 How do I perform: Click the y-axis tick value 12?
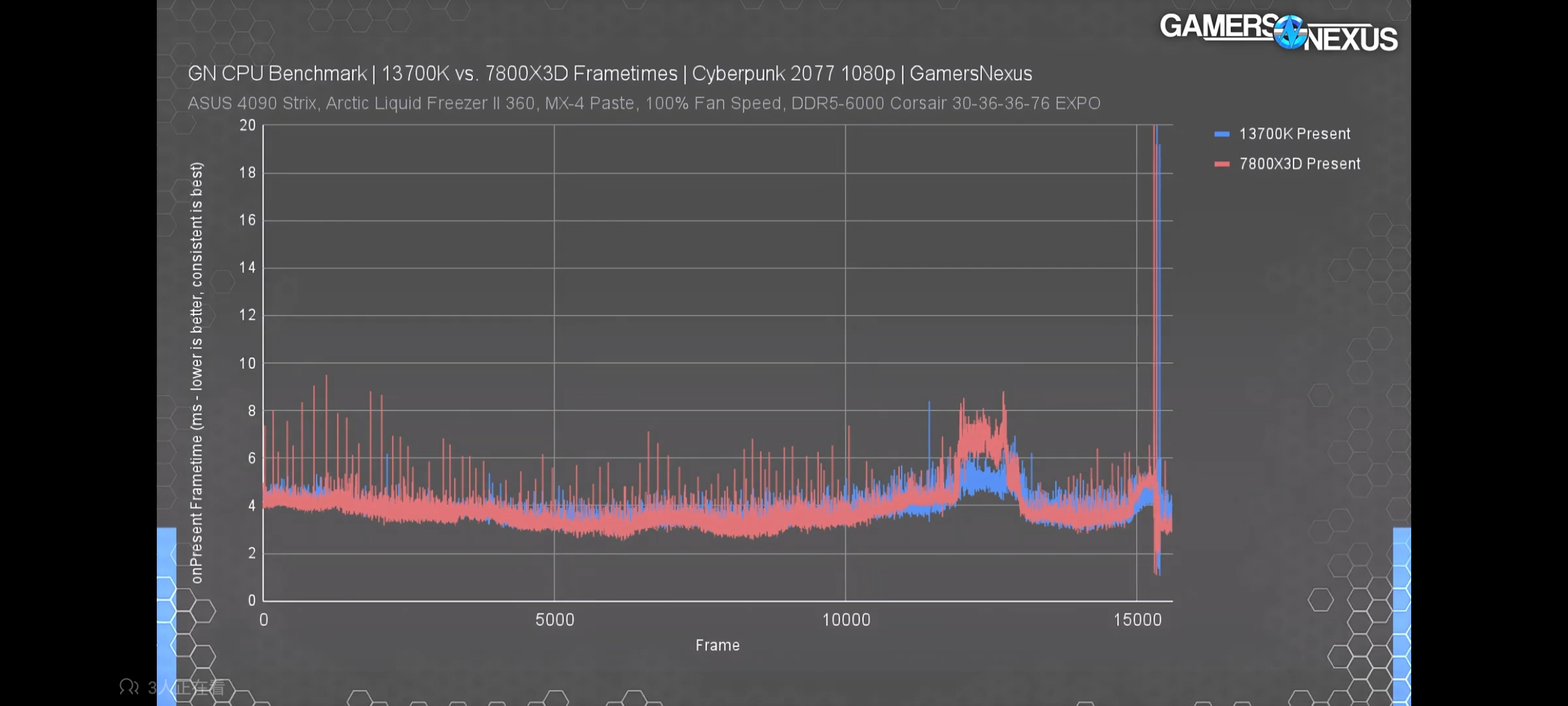248,315
